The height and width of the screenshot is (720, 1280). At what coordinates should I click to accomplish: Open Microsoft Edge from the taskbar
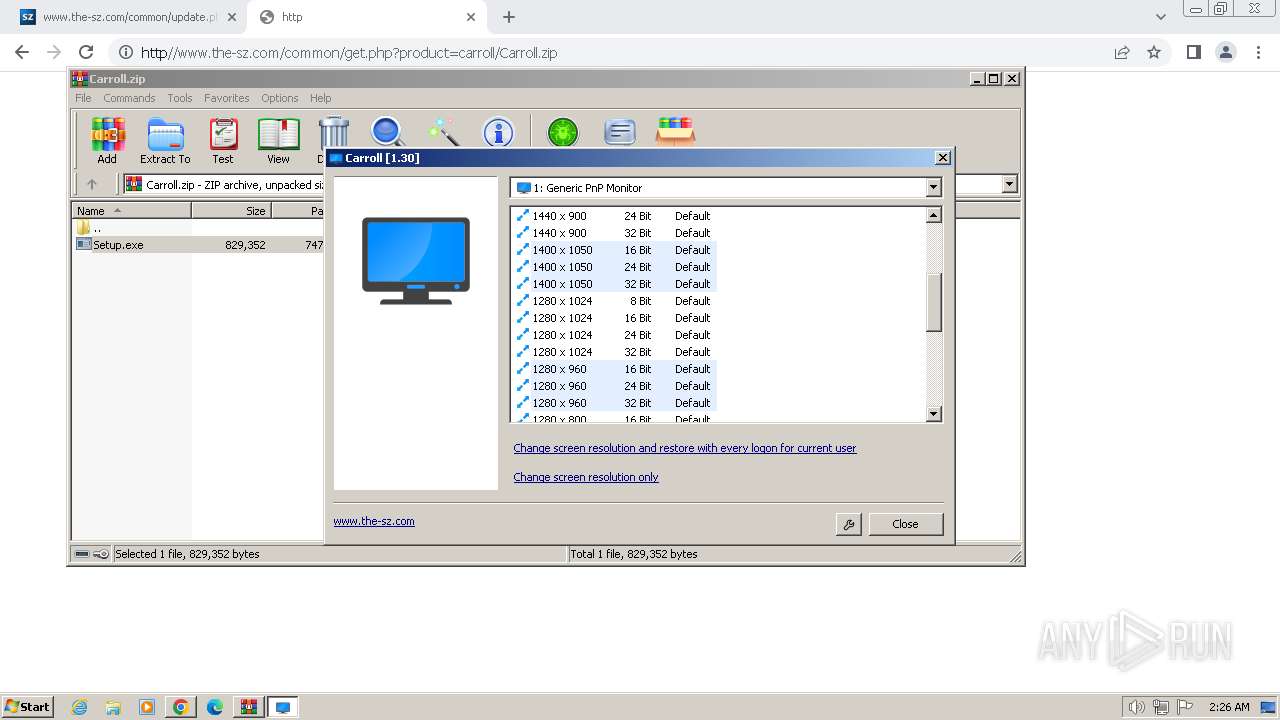215,707
